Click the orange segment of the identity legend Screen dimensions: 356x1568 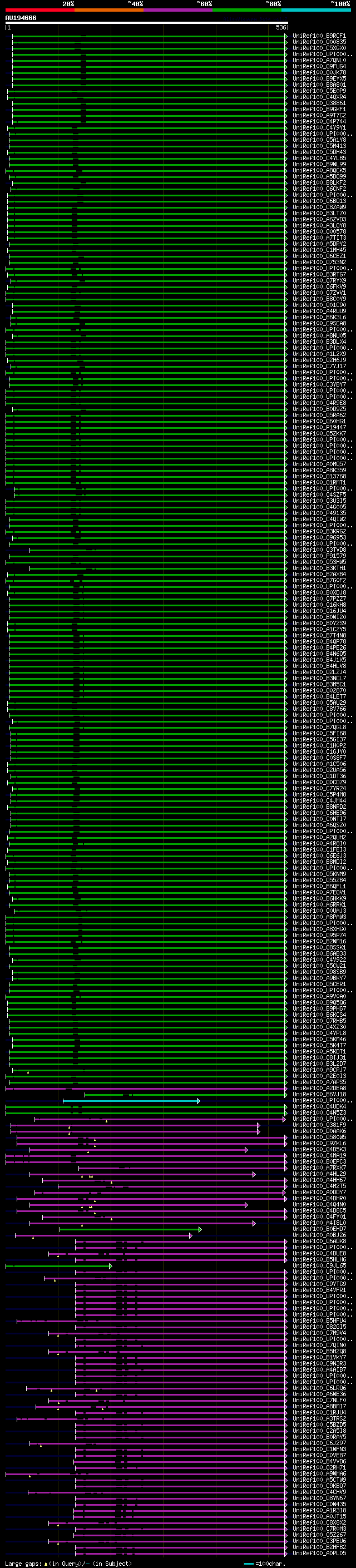tap(109, 10)
